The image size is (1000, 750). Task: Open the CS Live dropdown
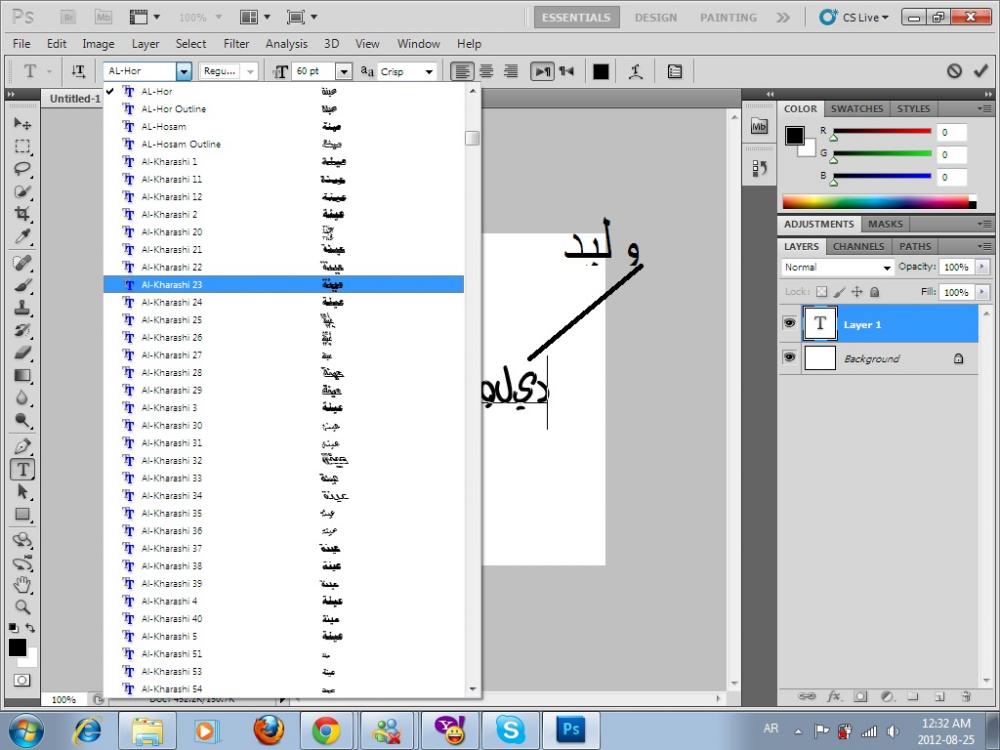tap(855, 17)
